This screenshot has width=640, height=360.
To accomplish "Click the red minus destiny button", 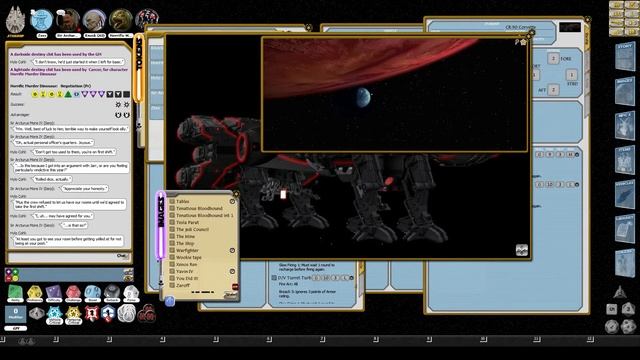I will point(8,278).
